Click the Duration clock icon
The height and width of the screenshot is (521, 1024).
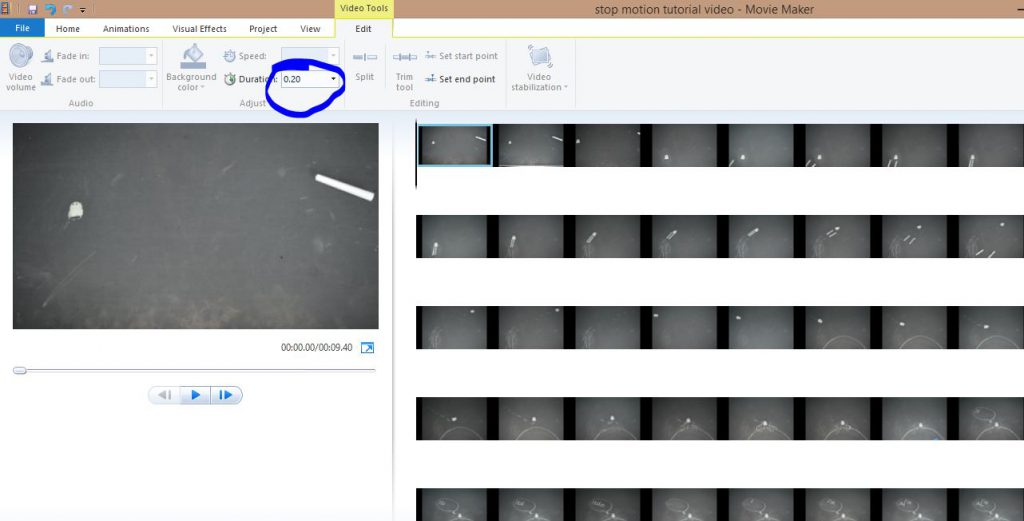(229, 79)
